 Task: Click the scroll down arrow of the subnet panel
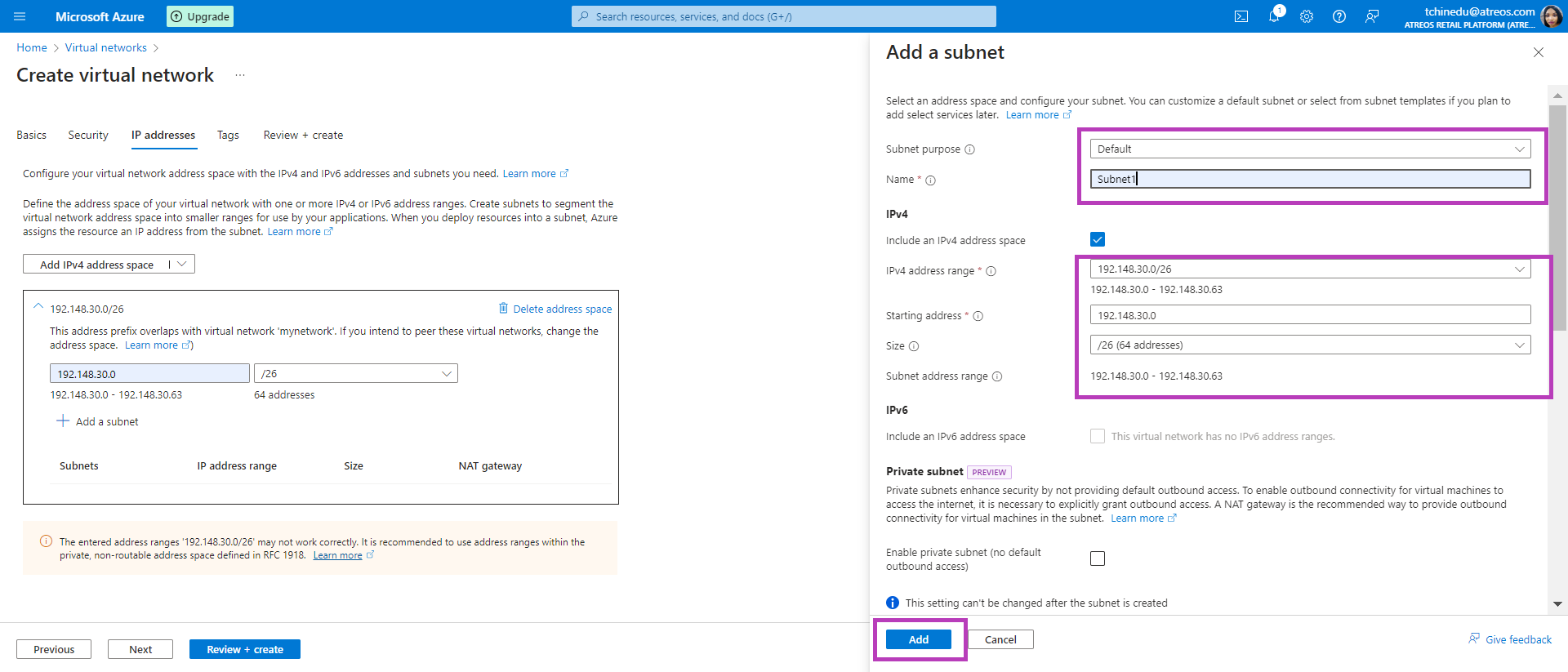(x=1557, y=604)
